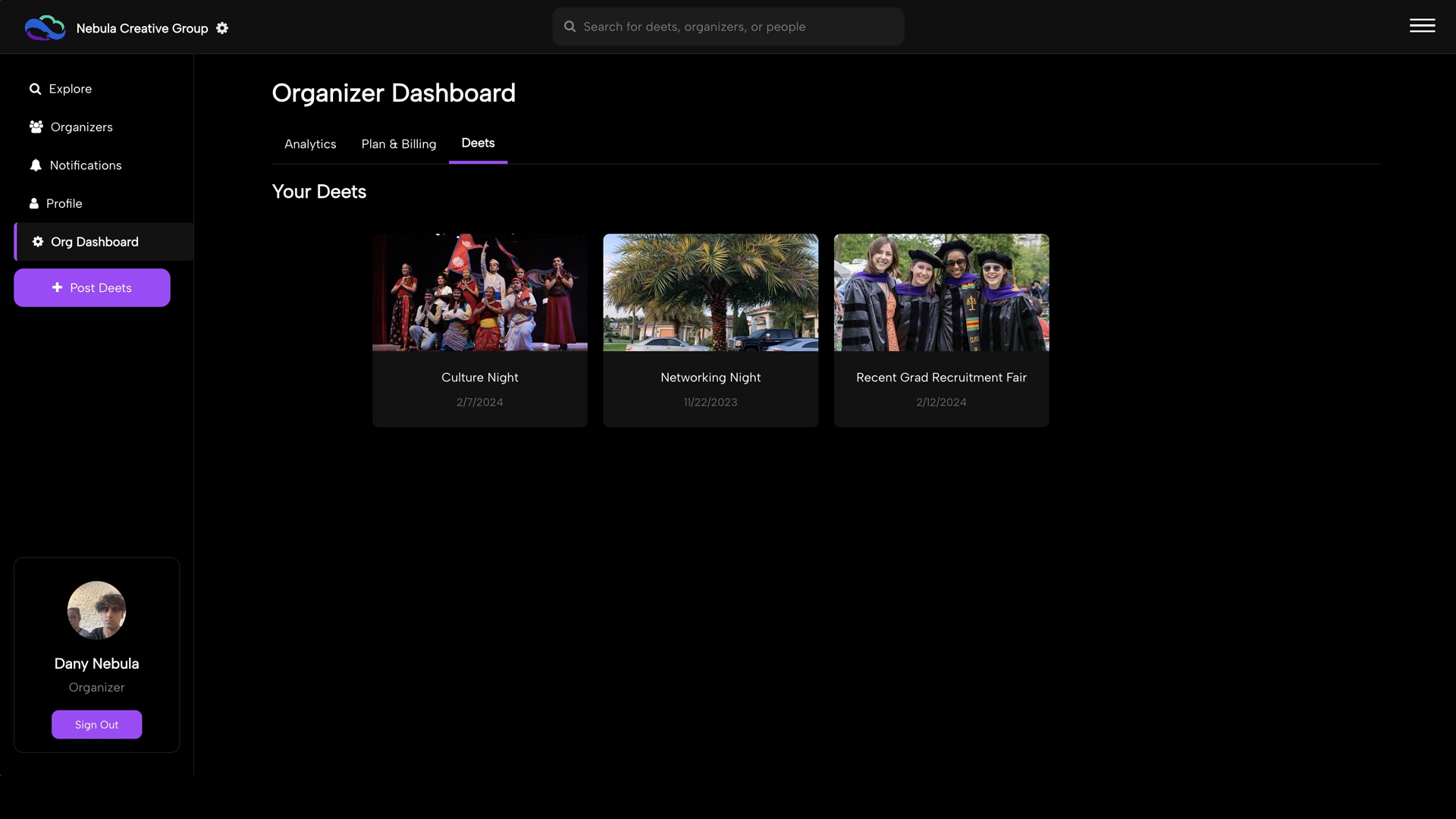Screen dimensions: 1456x819
Task: Select the Deets tab
Action: point(478,143)
